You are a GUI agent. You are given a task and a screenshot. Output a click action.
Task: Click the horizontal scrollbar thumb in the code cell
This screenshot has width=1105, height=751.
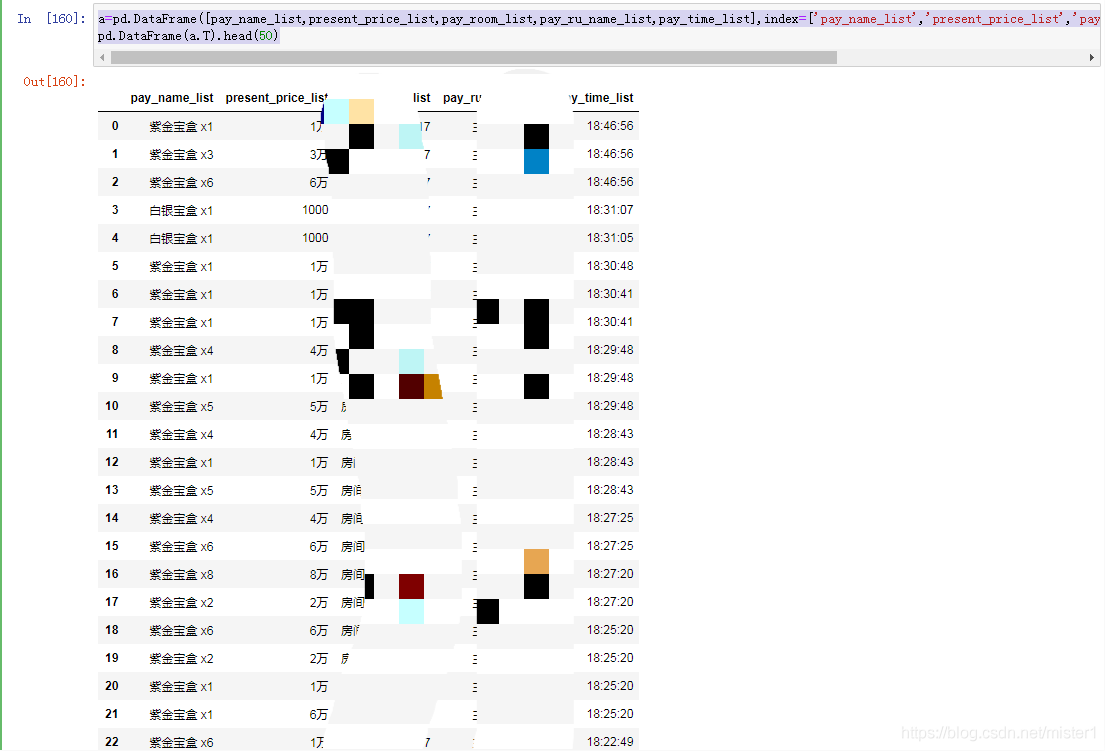(472, 58)
